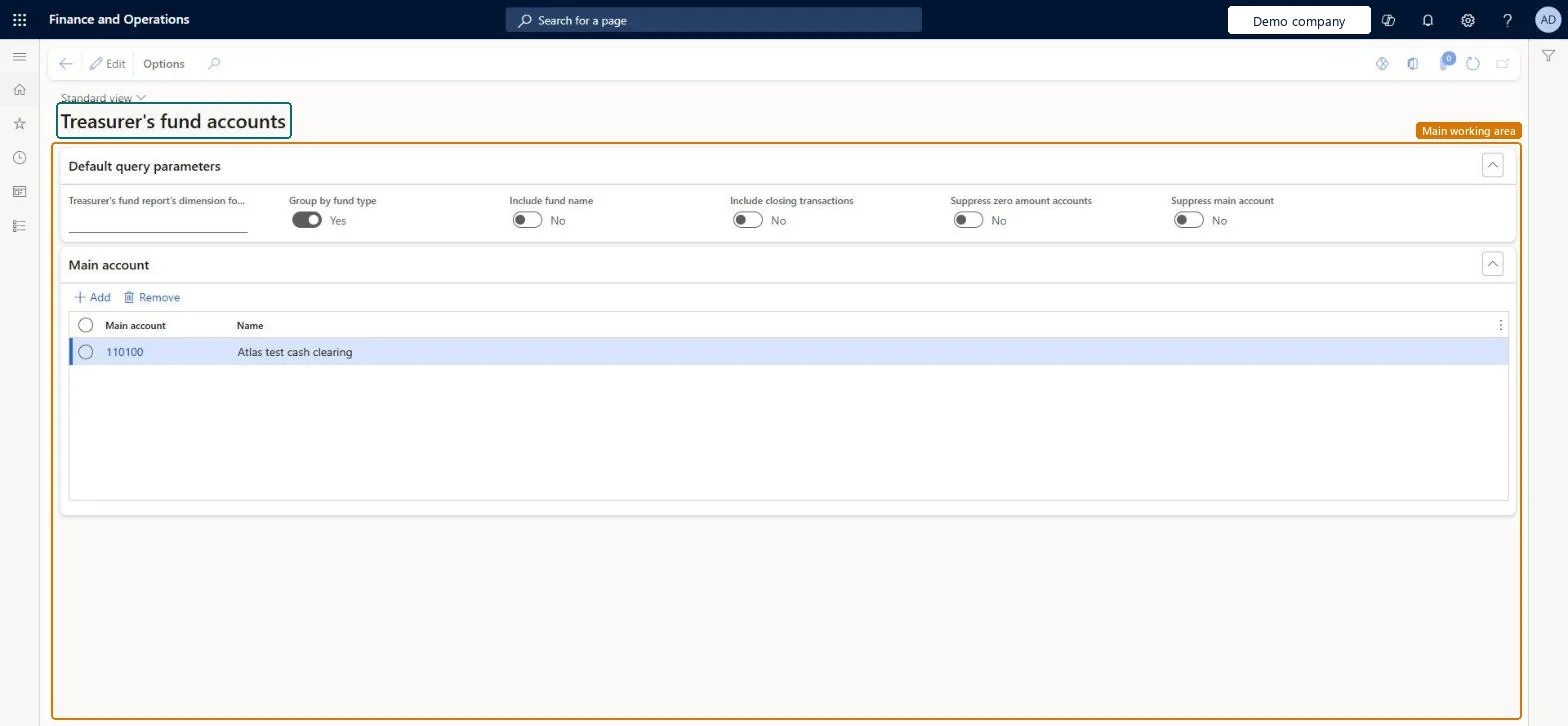1568x726 pixels.
Task: Enable Suppress zero amount accounts toggle
Action: pyautogui.click(x=968, y=220)
